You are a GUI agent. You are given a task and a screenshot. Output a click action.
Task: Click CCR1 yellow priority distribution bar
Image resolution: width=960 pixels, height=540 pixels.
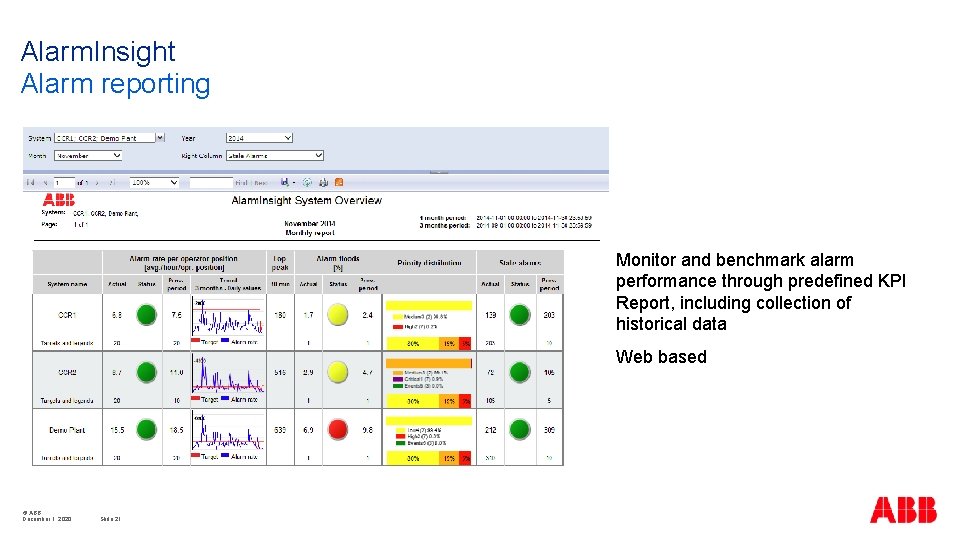[x=429, y=305]
